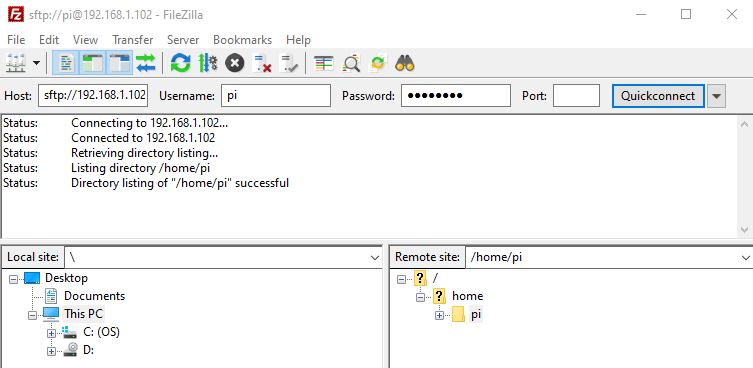Click 'Retrieving directory listing...' log line
753x368 pixels.
(145, 153)
